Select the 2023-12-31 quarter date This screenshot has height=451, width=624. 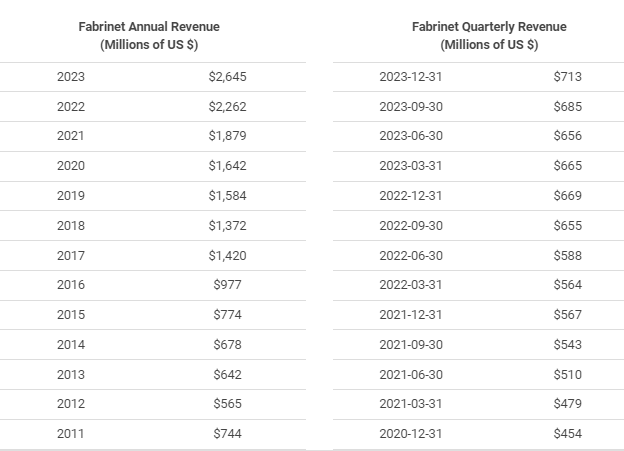click(x=411, y=76)
